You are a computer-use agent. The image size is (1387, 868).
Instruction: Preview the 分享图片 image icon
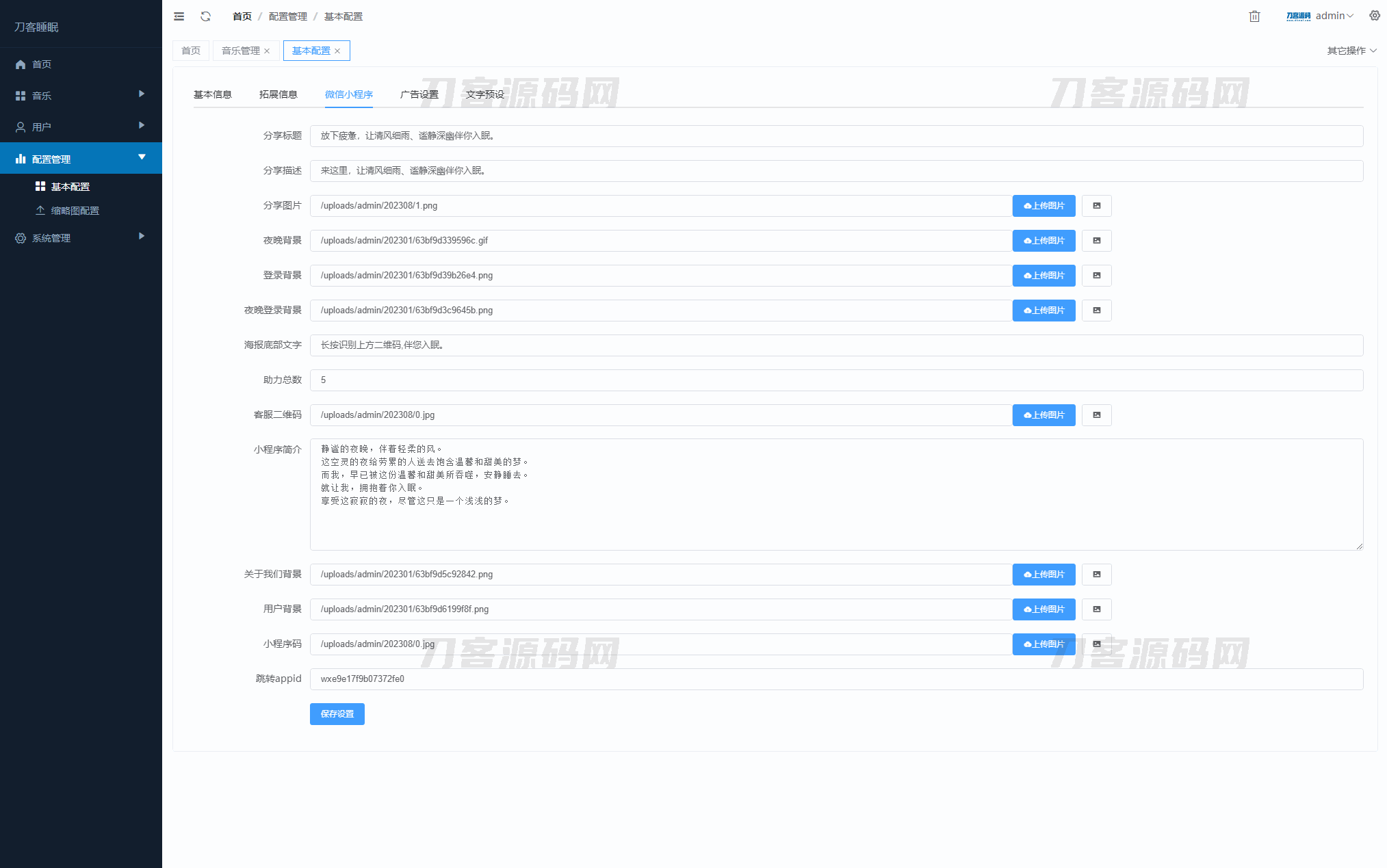pyautogui.click(x=1096, y=206)
